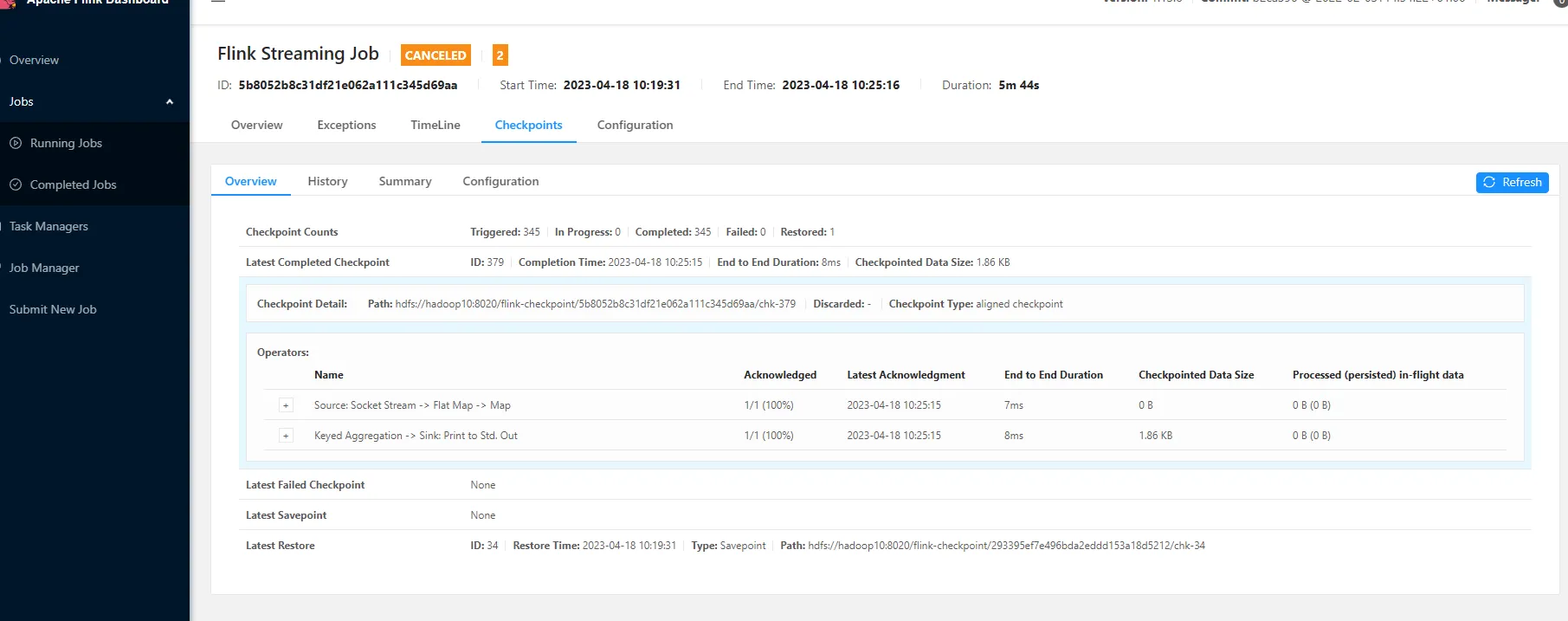
Task: Click the refresh arrows icon in Refresh button
Action: [1489, 182]
